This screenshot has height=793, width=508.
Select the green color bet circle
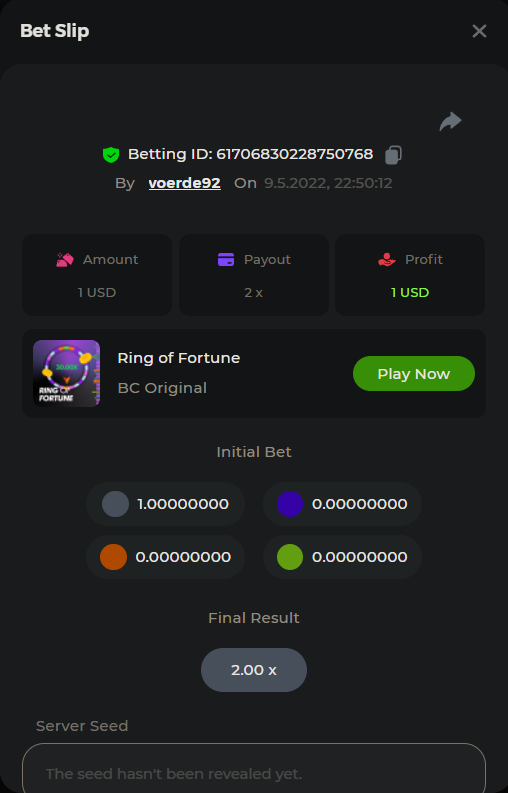[x=290, y=557]
